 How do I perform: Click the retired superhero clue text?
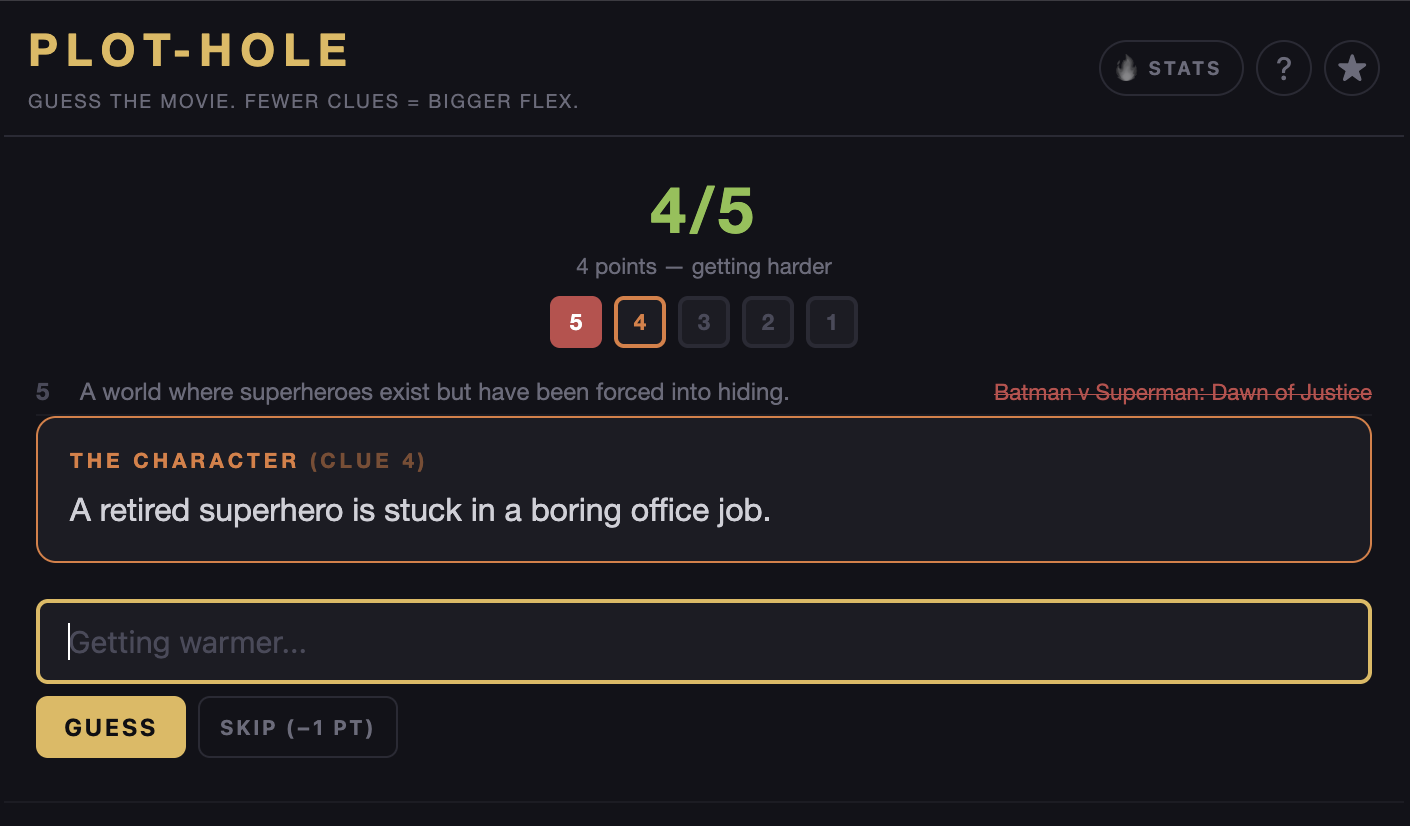[x=420, y=510]
